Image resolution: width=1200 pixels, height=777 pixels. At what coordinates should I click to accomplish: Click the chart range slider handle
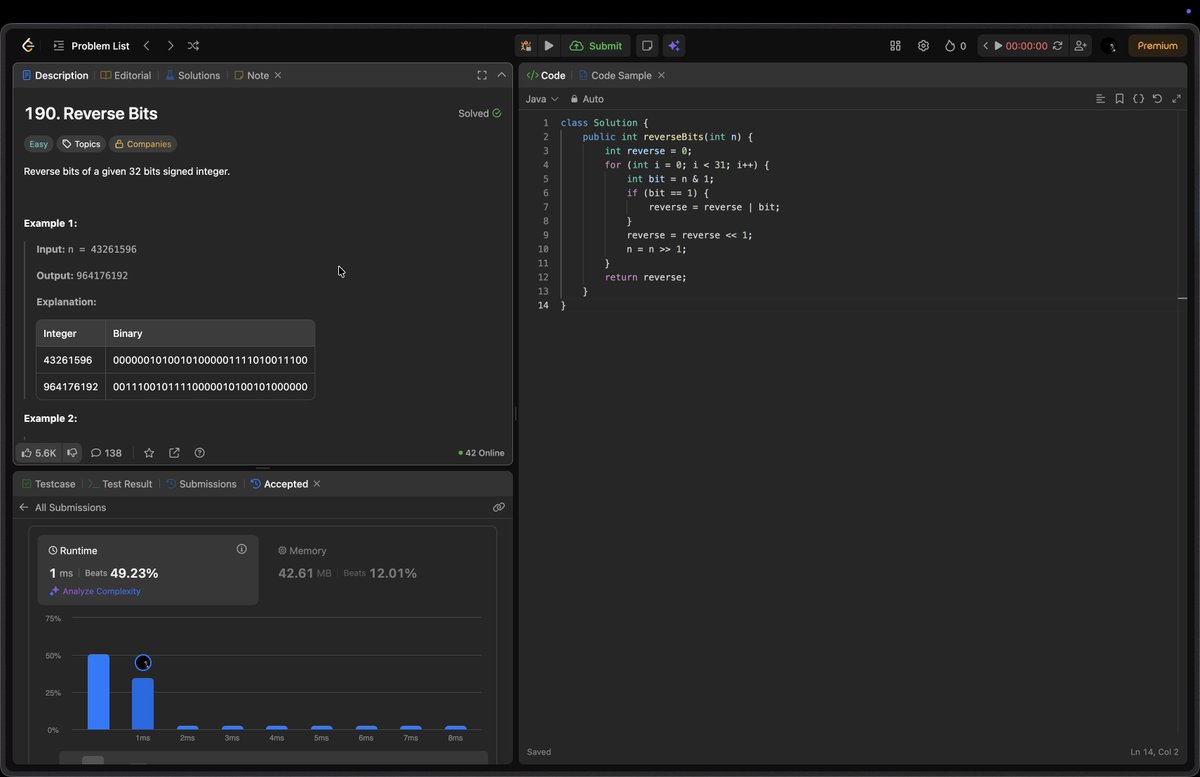92,762
